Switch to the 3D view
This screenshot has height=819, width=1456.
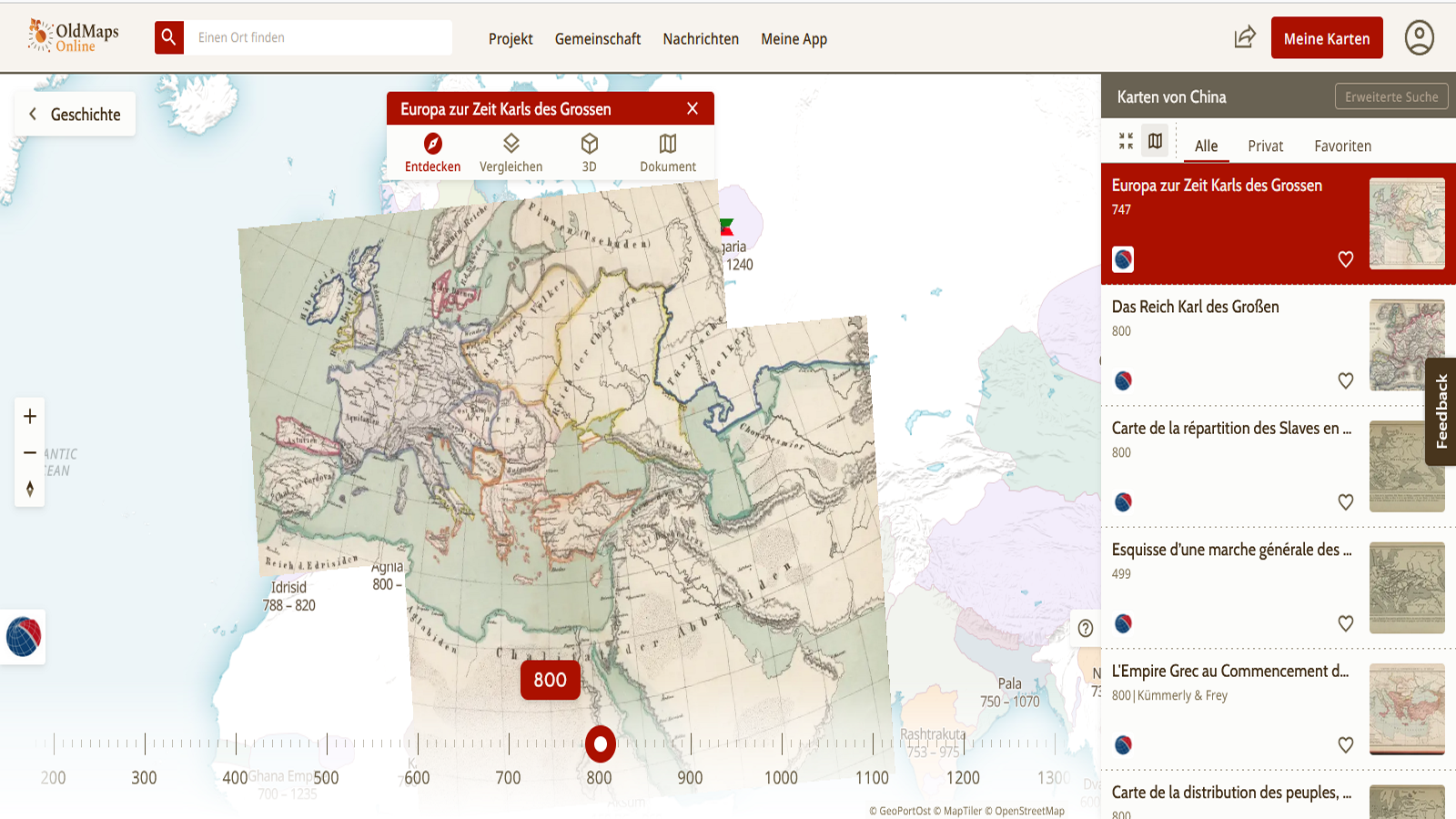590,152
